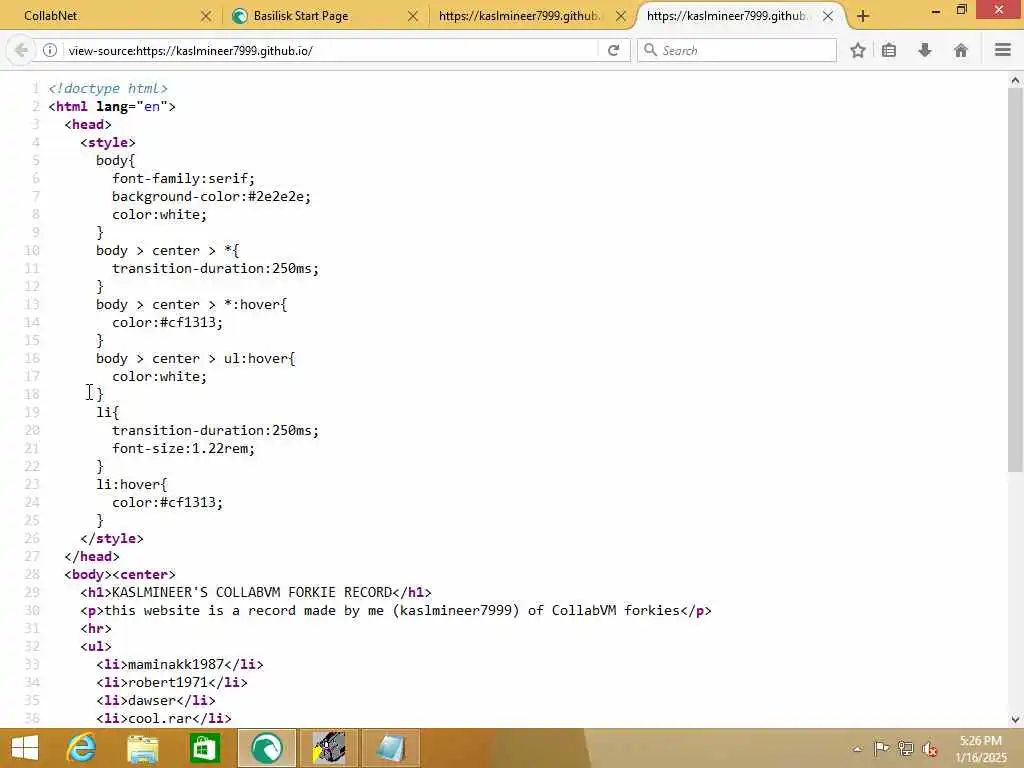The width and height of the screenshot is (1024, 768).
Task: Close the Basilisk Start Page tab
Action: pyautogui.click(x=413, y=16)
